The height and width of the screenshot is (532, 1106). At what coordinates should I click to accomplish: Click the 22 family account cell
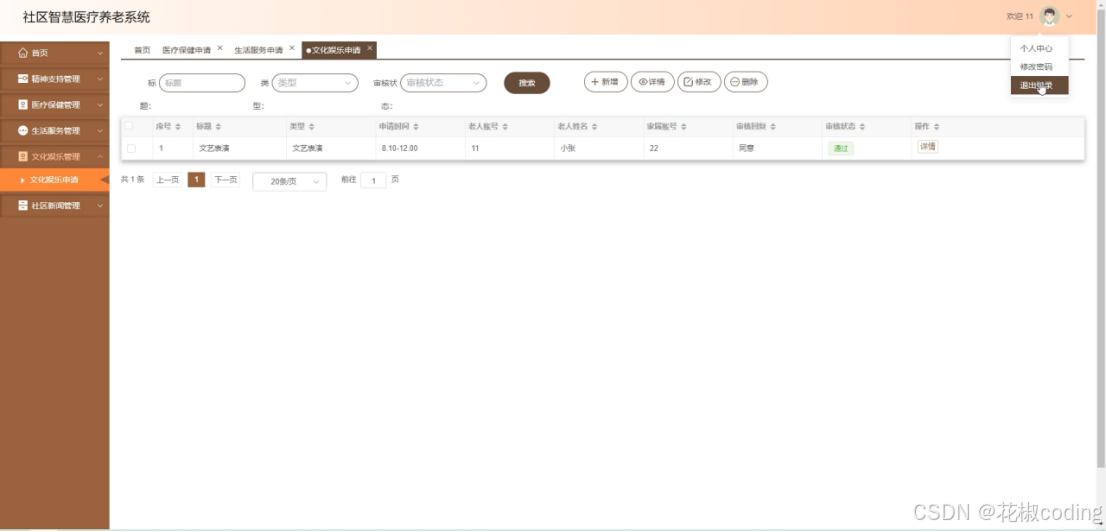[654, 149]
